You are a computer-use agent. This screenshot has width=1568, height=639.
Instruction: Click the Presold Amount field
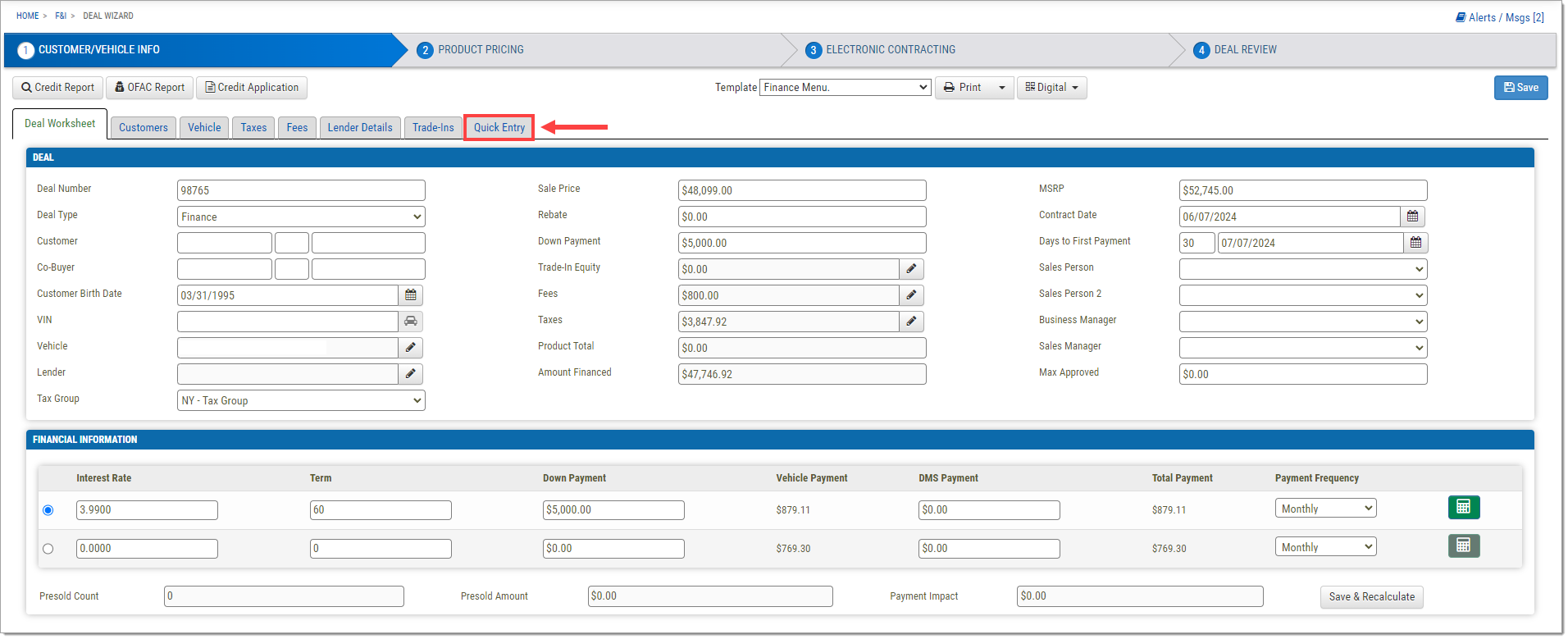(x=710, y=596)
